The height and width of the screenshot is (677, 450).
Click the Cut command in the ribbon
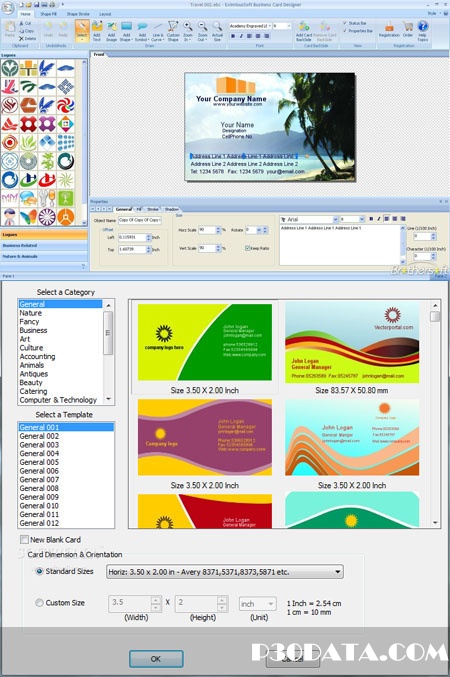tap(25, 23)
